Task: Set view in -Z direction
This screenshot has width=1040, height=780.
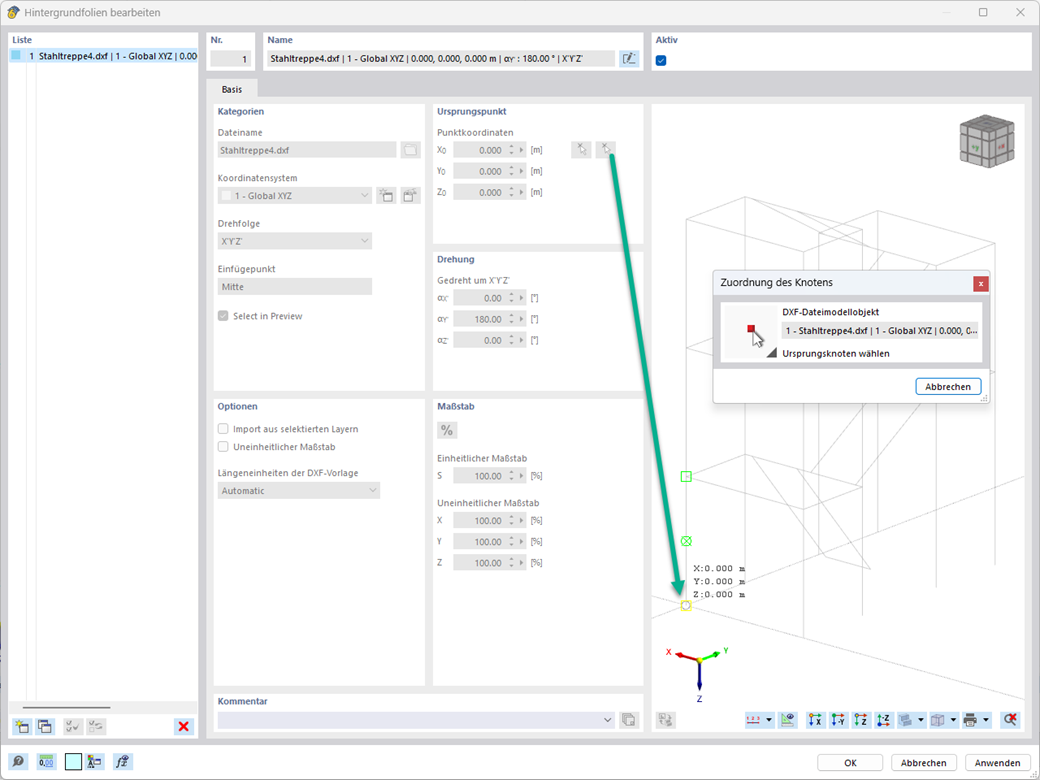Action: (x=883, y=720)
